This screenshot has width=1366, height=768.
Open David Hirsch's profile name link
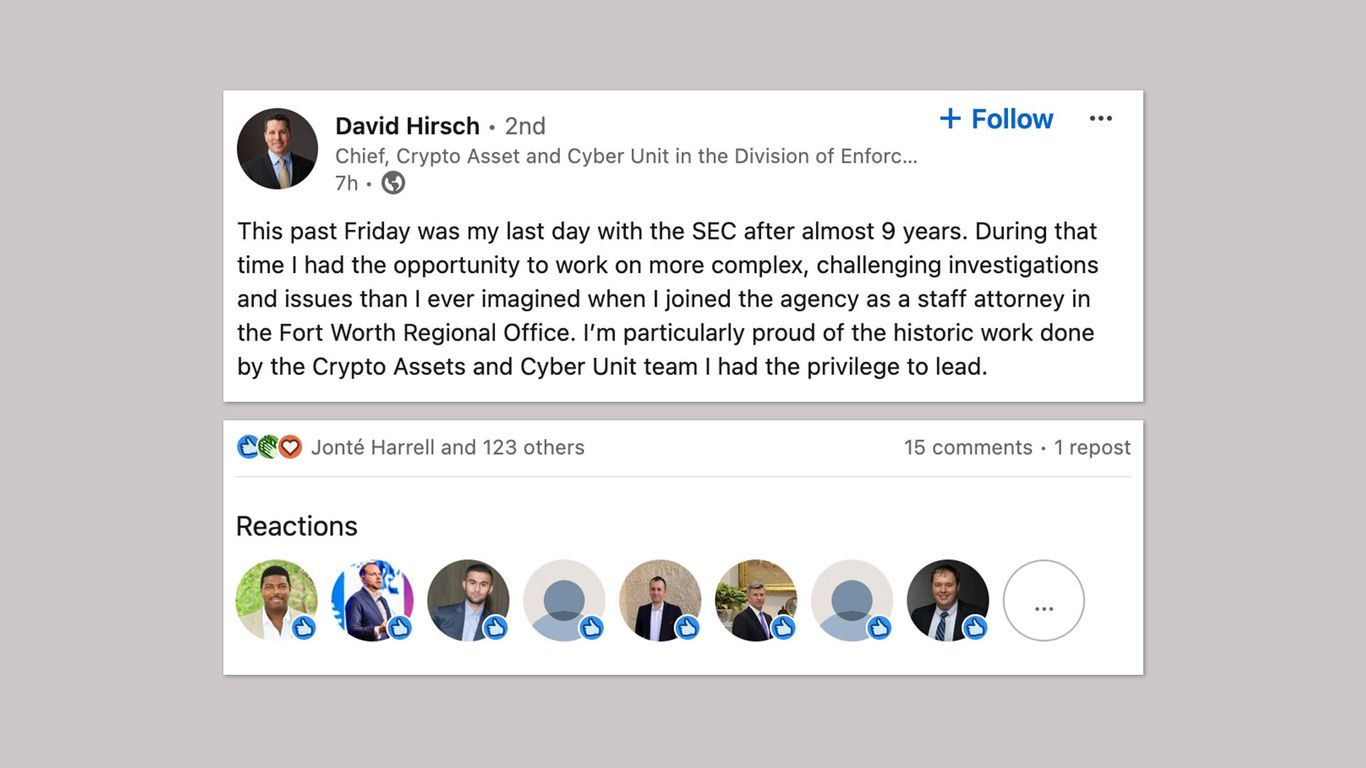(407, 126)
